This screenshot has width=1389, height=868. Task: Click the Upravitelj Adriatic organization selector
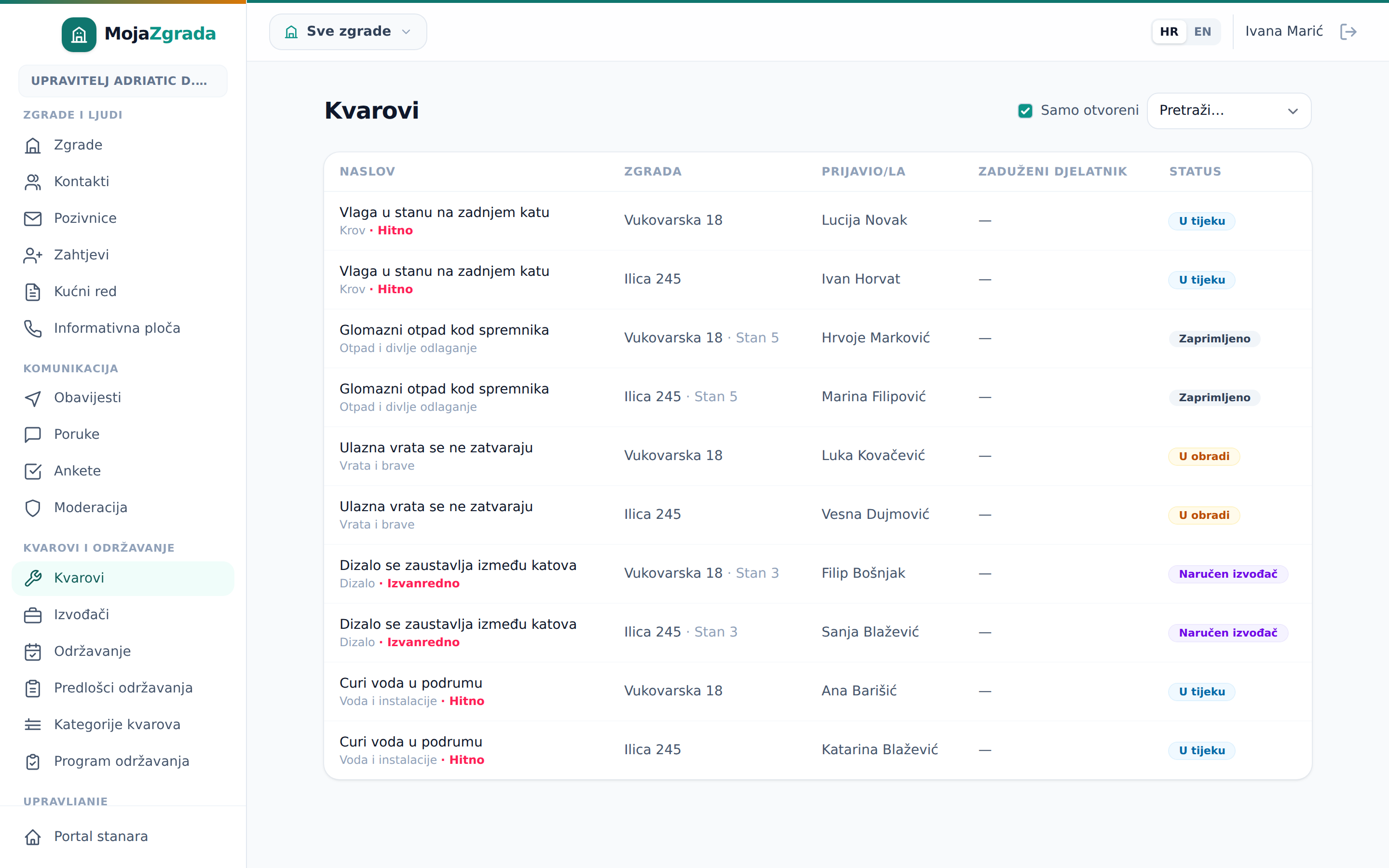(x=123, y=81)
